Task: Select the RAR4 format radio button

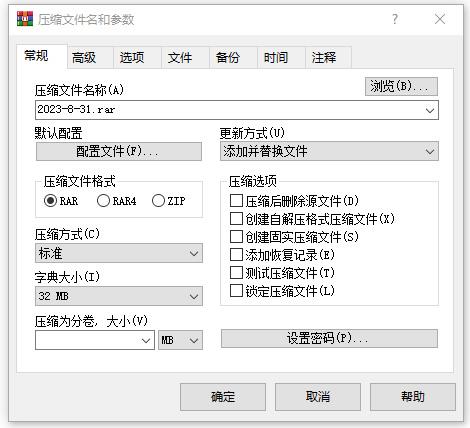Action: [x=103, y=201]
